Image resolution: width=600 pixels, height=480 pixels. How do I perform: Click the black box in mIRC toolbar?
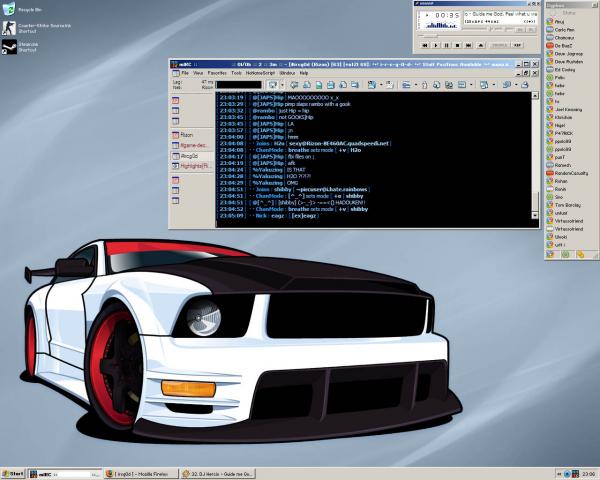[x=238, y=85]
